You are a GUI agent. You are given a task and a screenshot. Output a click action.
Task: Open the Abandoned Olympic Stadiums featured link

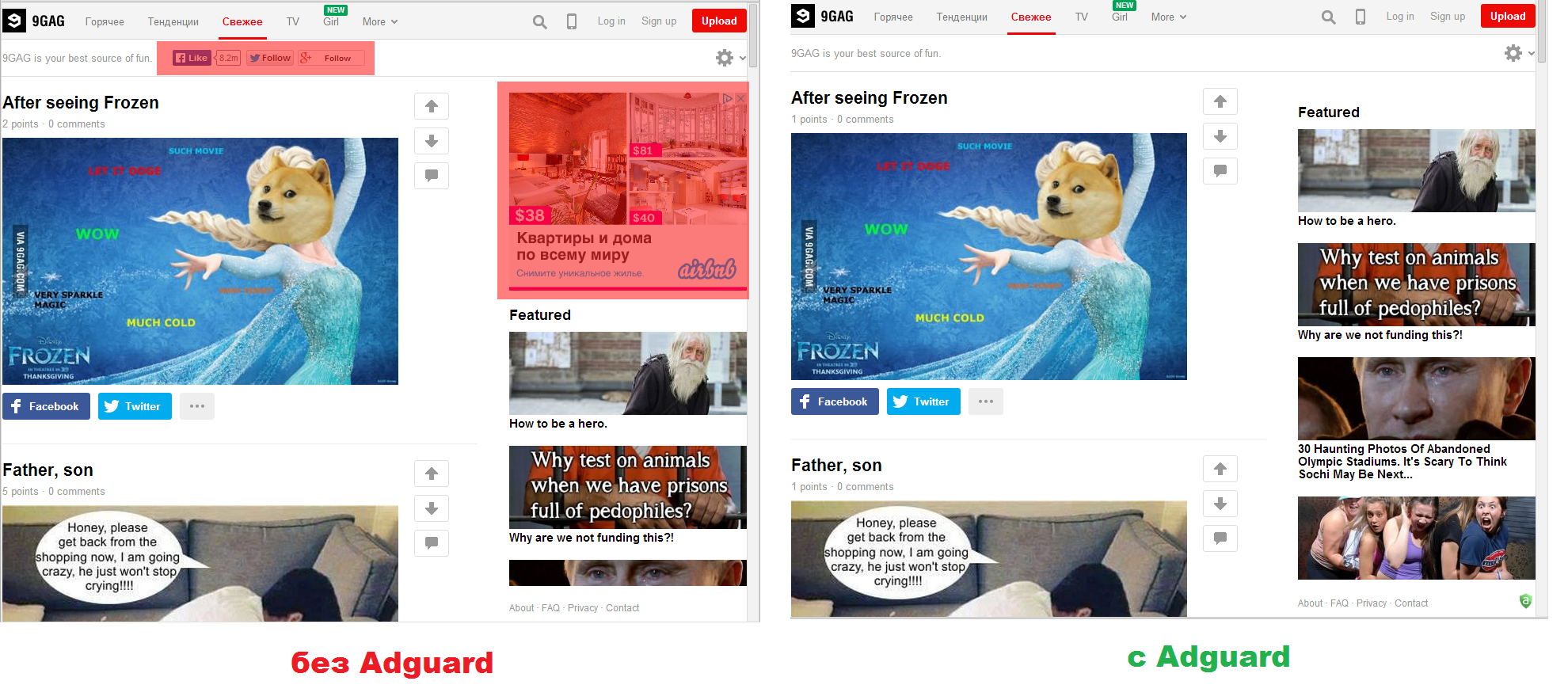pos(1402,462)
